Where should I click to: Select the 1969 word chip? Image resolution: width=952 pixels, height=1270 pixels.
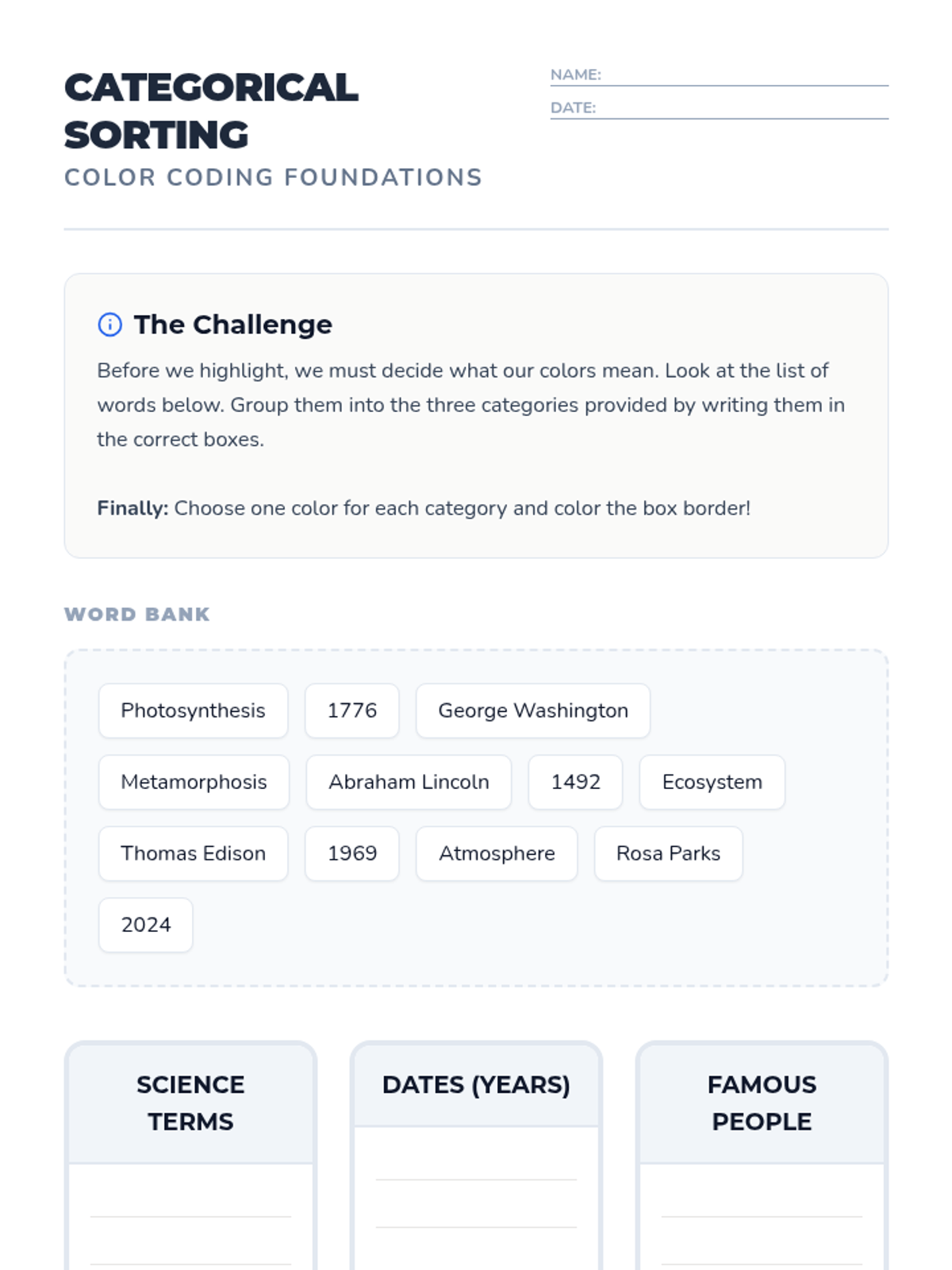pos(352,853)
